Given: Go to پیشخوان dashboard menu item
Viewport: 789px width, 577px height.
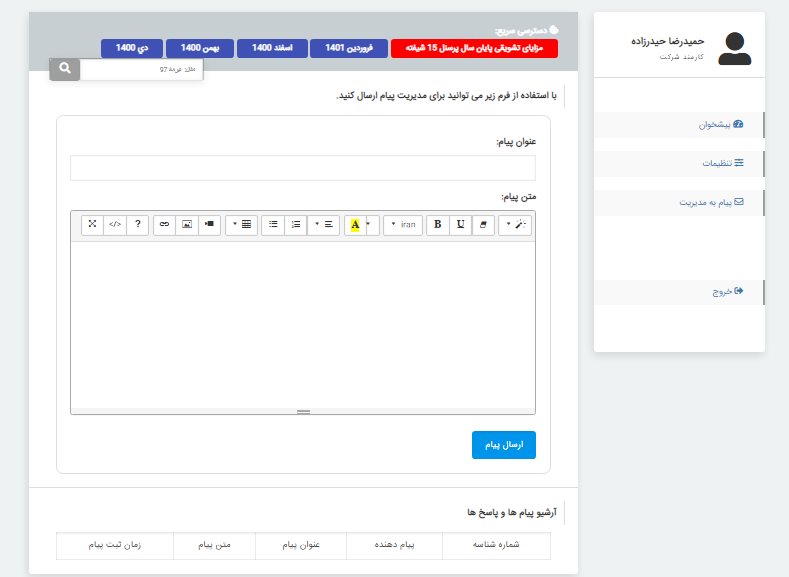Looking at the screenshot, I should (x=679, y=125).
